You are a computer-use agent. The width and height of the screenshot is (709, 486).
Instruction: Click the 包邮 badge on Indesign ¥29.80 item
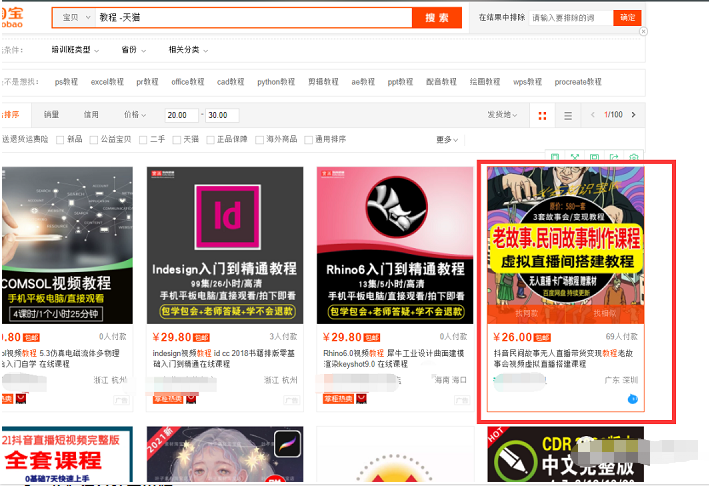[201, 338]
